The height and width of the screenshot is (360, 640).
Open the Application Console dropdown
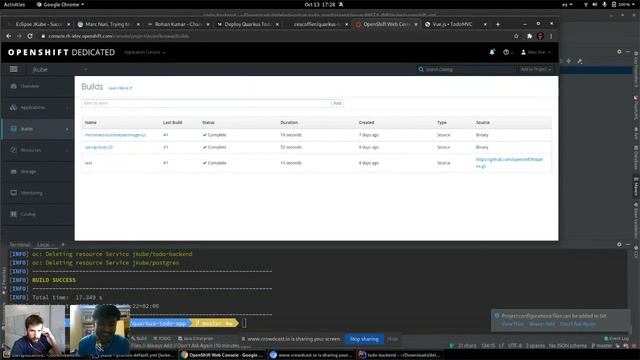pos(144,52)
